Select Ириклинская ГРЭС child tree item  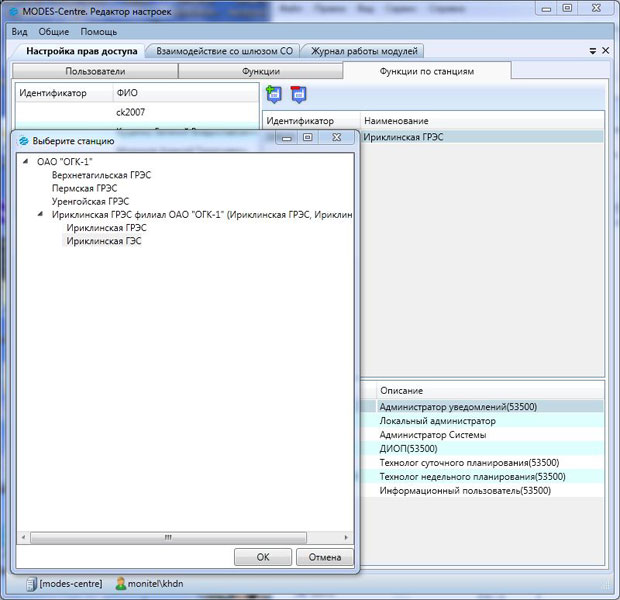pos(106,228)
